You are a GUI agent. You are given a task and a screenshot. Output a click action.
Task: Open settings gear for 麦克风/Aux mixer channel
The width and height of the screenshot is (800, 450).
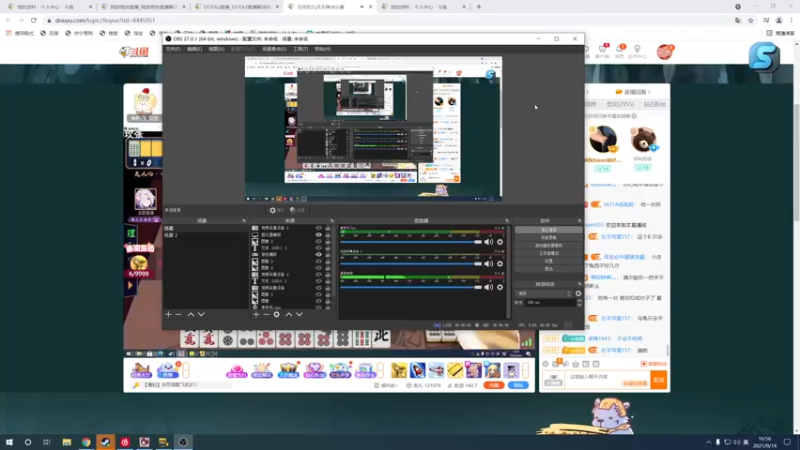click(x=500, y=242)
